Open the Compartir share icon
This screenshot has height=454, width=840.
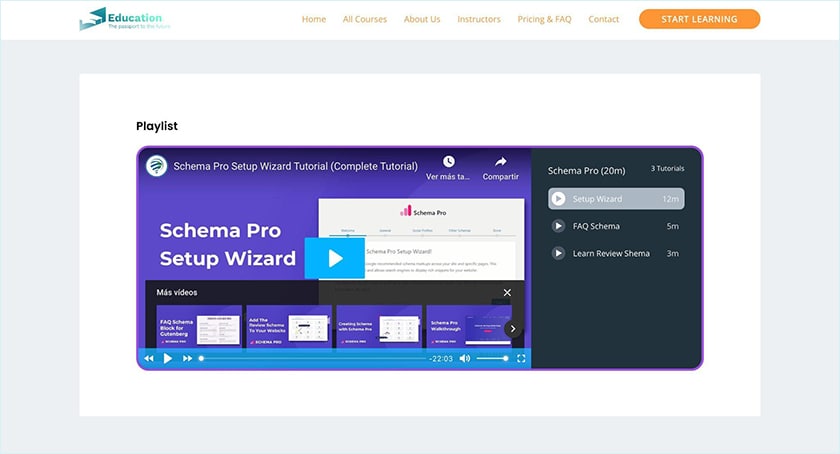(x=501, y=162)
